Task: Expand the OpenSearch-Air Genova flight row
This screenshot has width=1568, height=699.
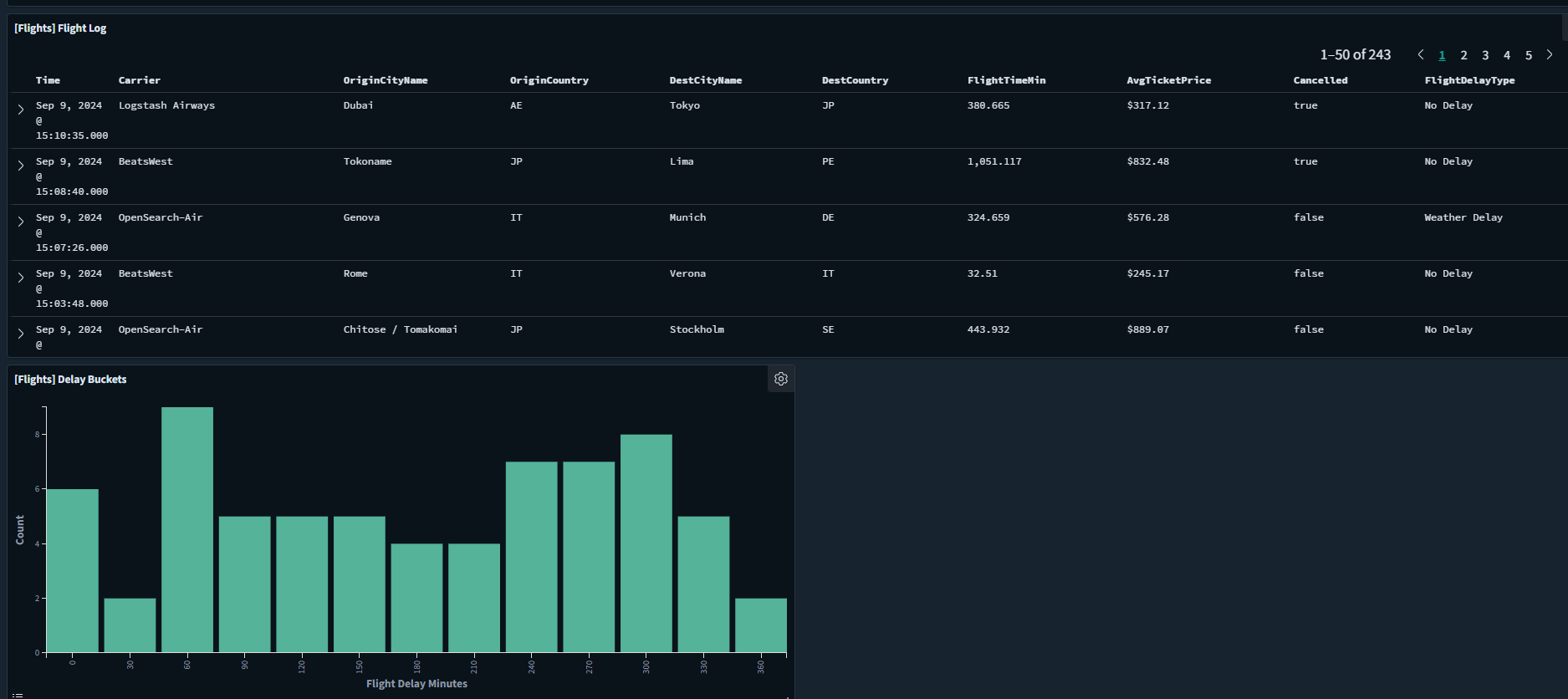Action: point(21,222)
